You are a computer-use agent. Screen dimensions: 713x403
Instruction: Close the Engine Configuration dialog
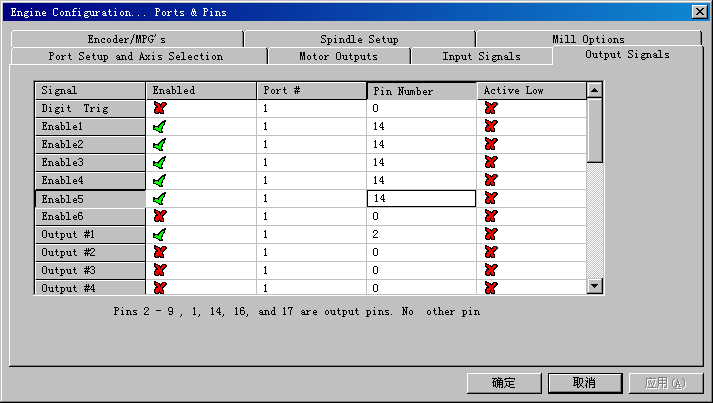699,12
